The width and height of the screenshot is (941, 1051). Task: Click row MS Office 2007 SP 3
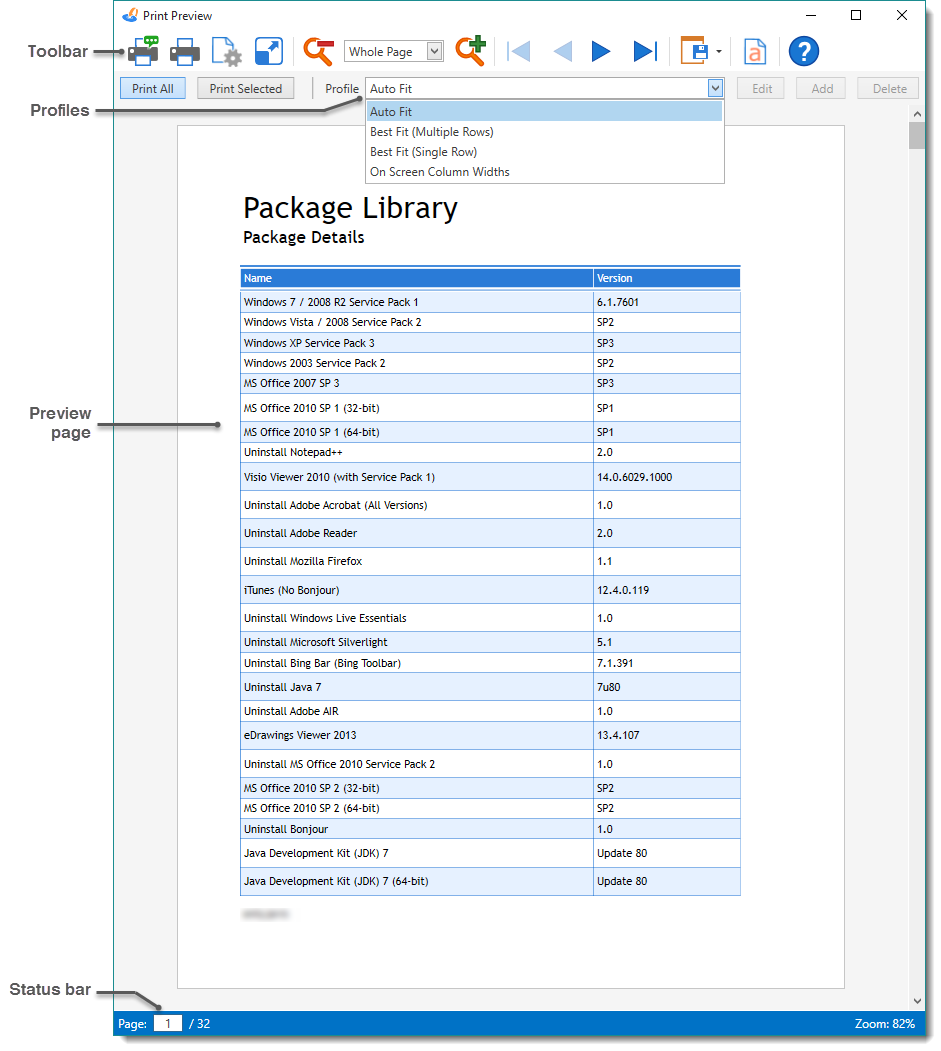tap(490, 383)
